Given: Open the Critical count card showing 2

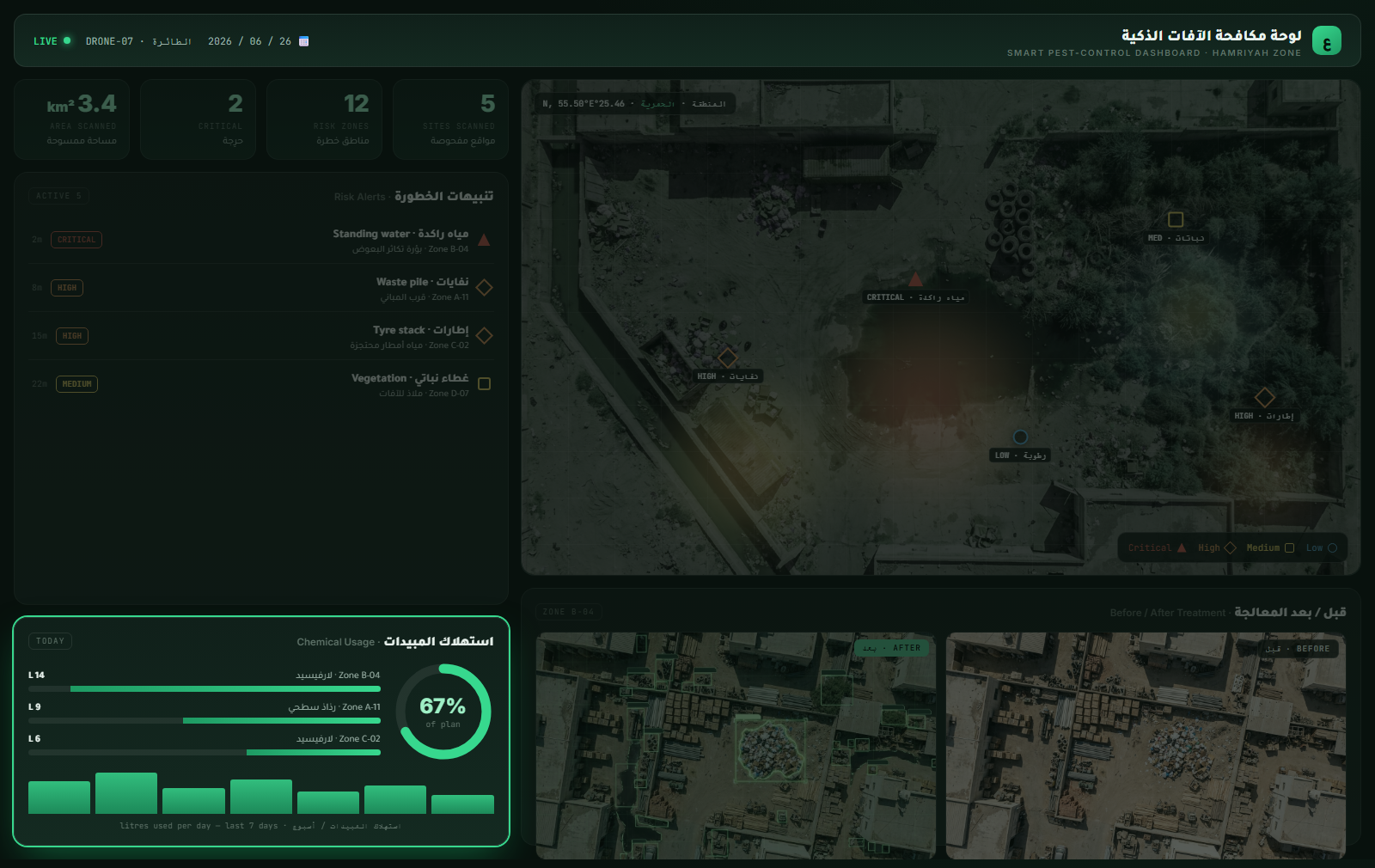Looking at the screenshot, I should click(198, 119).
